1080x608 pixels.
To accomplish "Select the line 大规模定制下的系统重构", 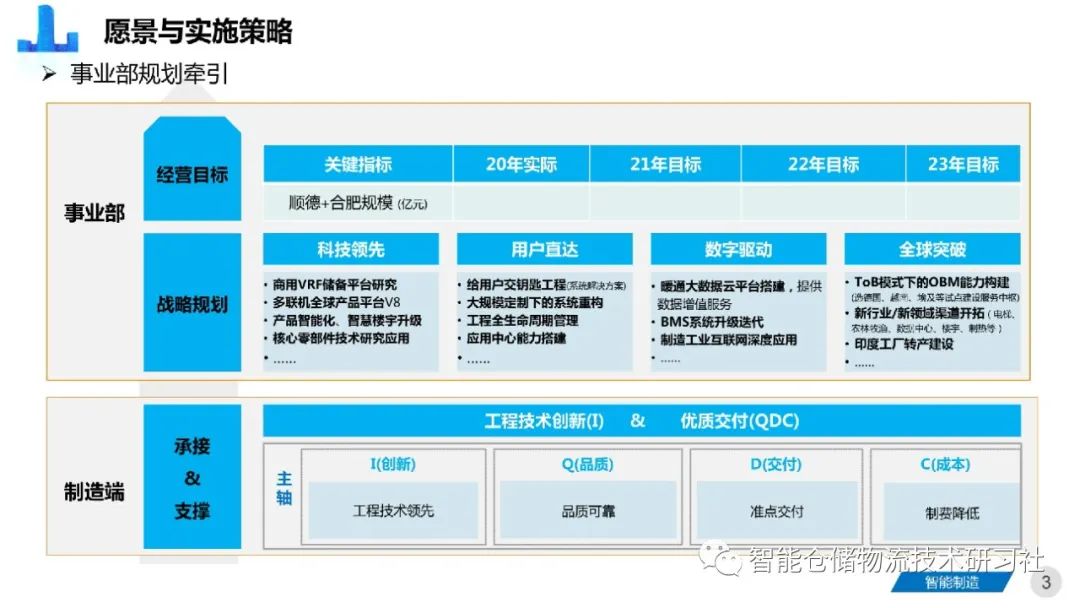I will pyautogui.click(x=534, y=302).
